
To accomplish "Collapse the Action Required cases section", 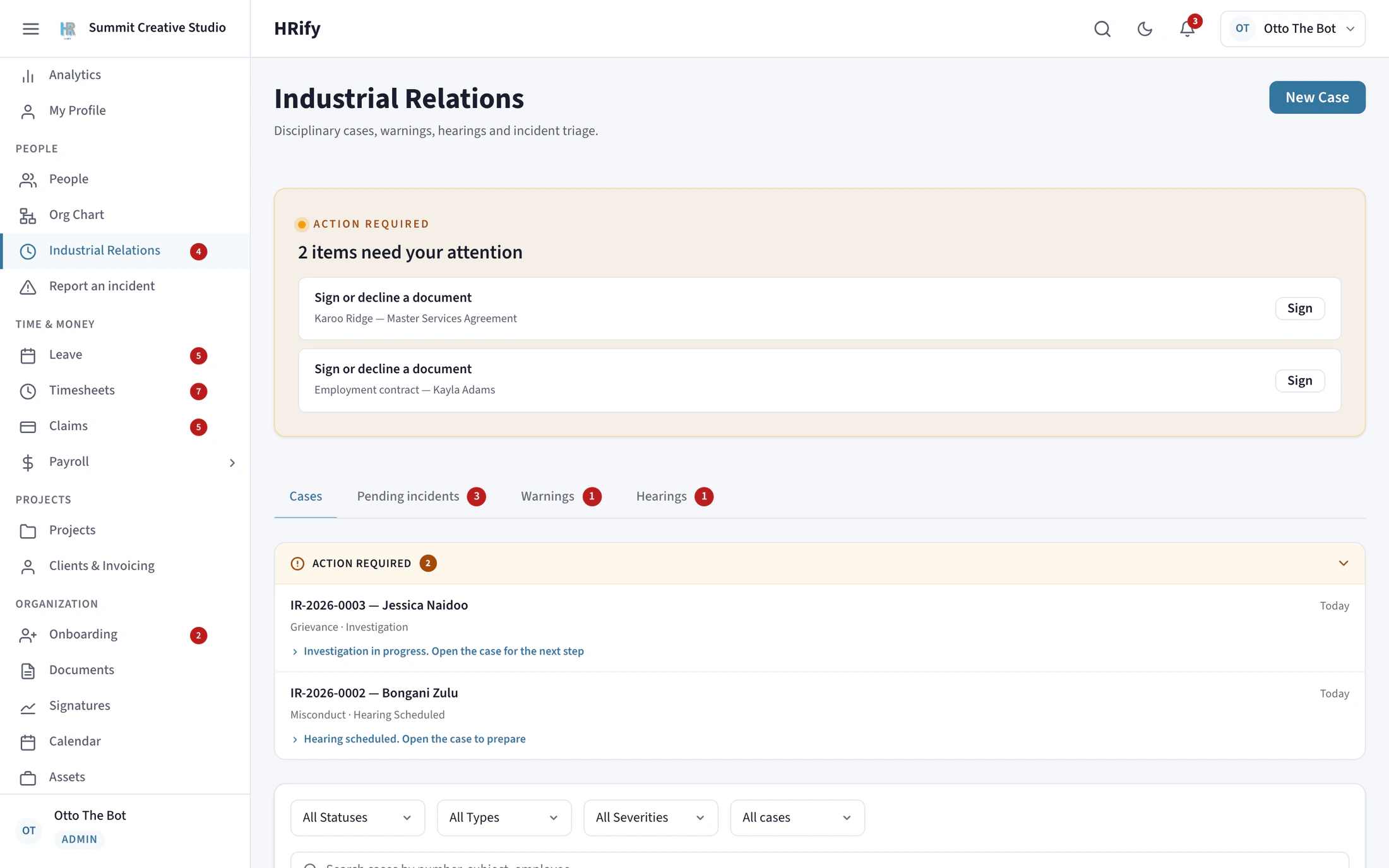I will click(1343, 563).
